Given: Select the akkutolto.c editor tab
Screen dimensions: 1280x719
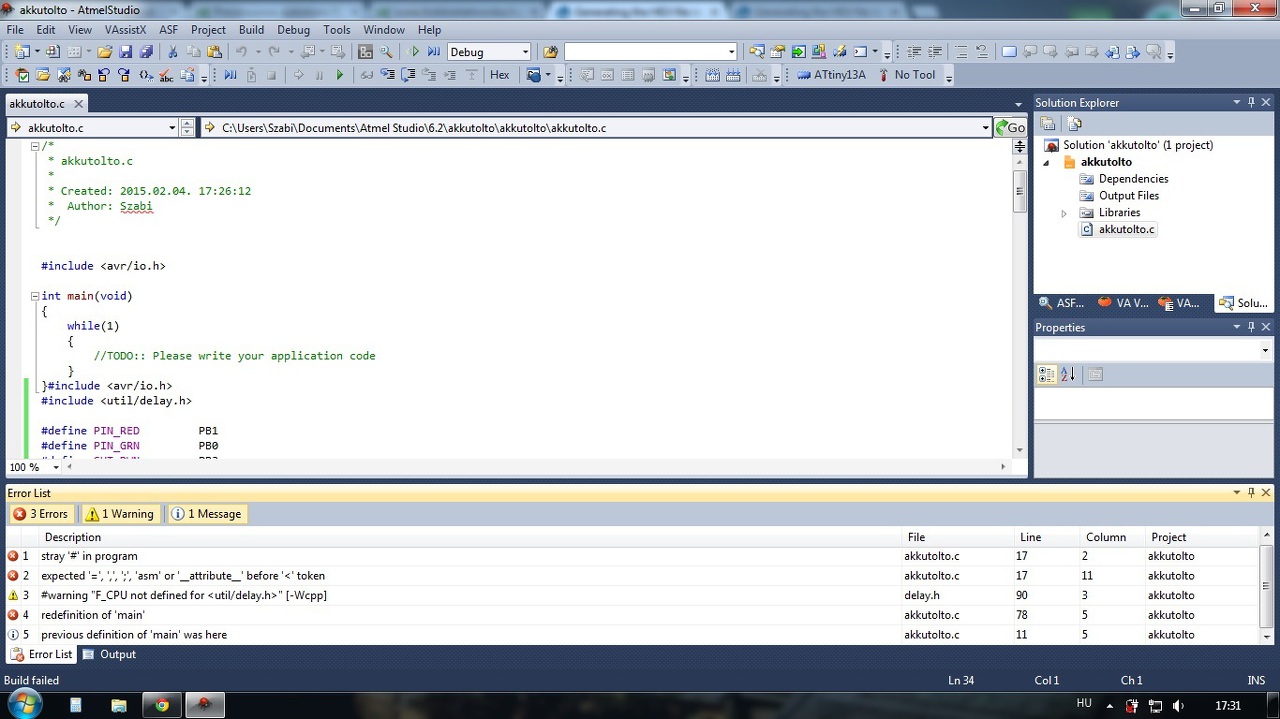Looking at the screenshot, I should coord(37,104).
